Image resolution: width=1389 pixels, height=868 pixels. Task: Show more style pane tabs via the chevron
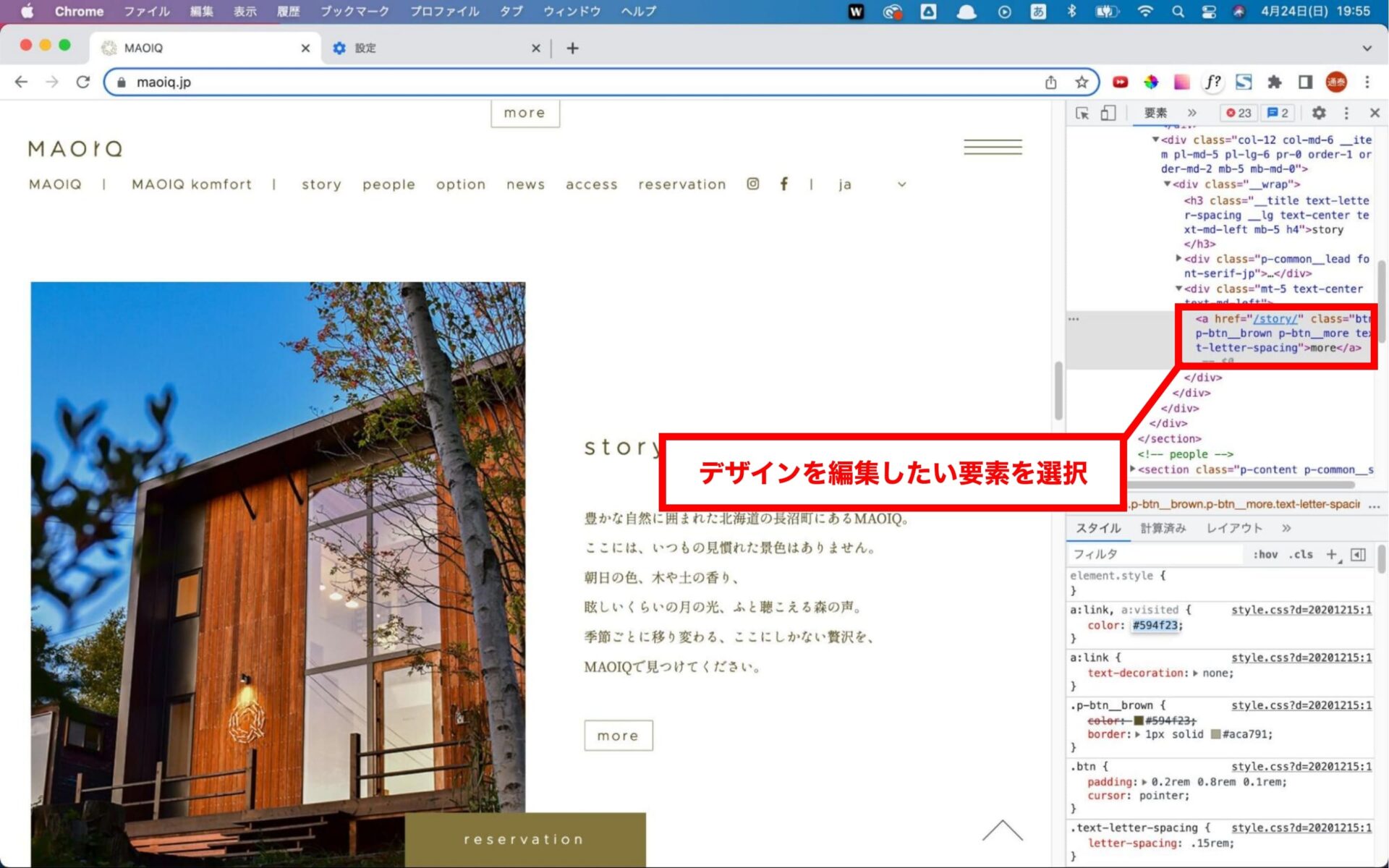1286,528
